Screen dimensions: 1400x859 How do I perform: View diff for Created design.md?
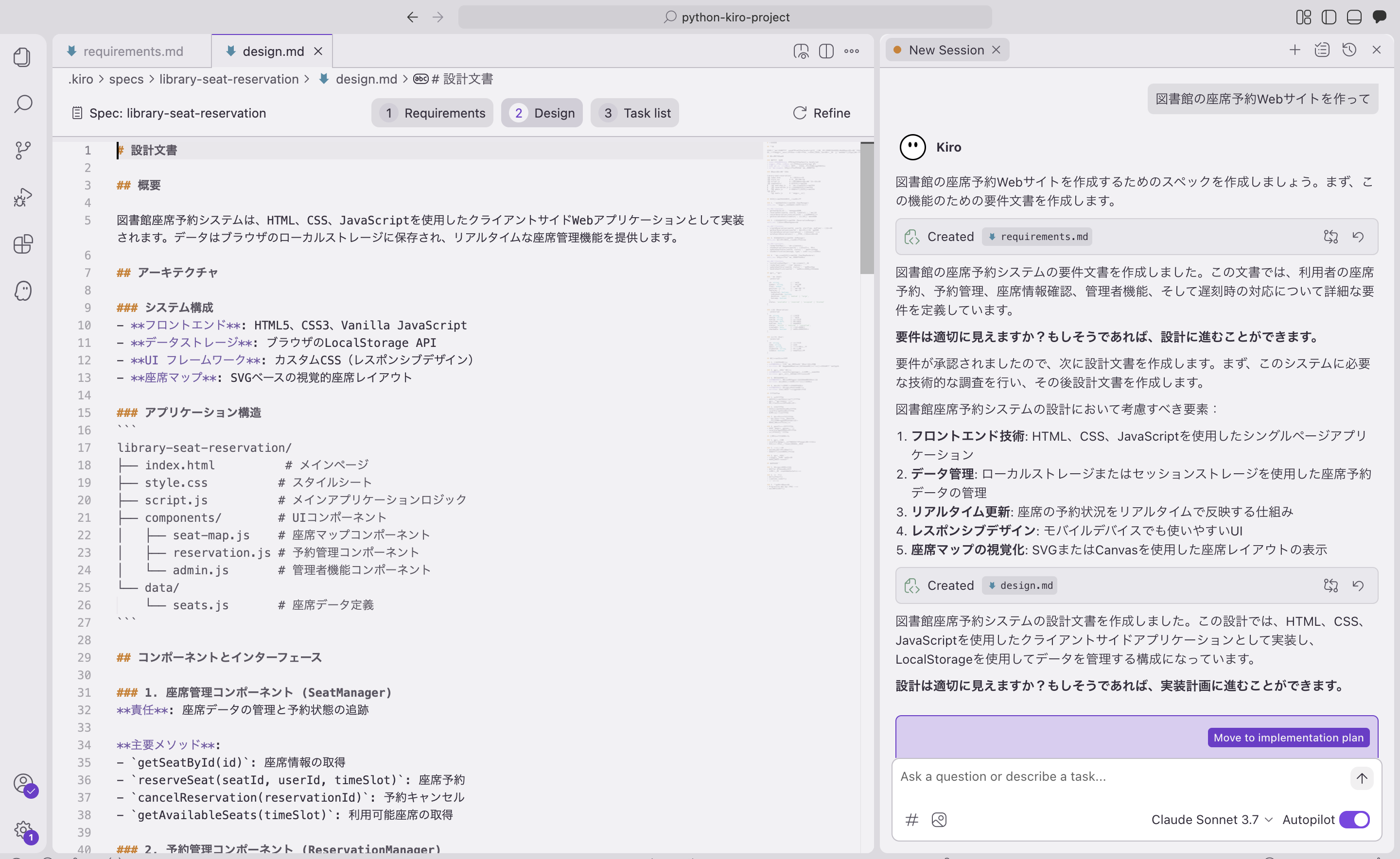click(1330, 585)
